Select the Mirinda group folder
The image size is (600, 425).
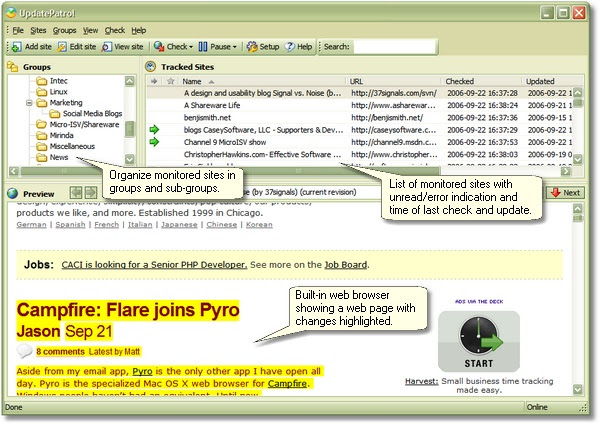[55, 135]
